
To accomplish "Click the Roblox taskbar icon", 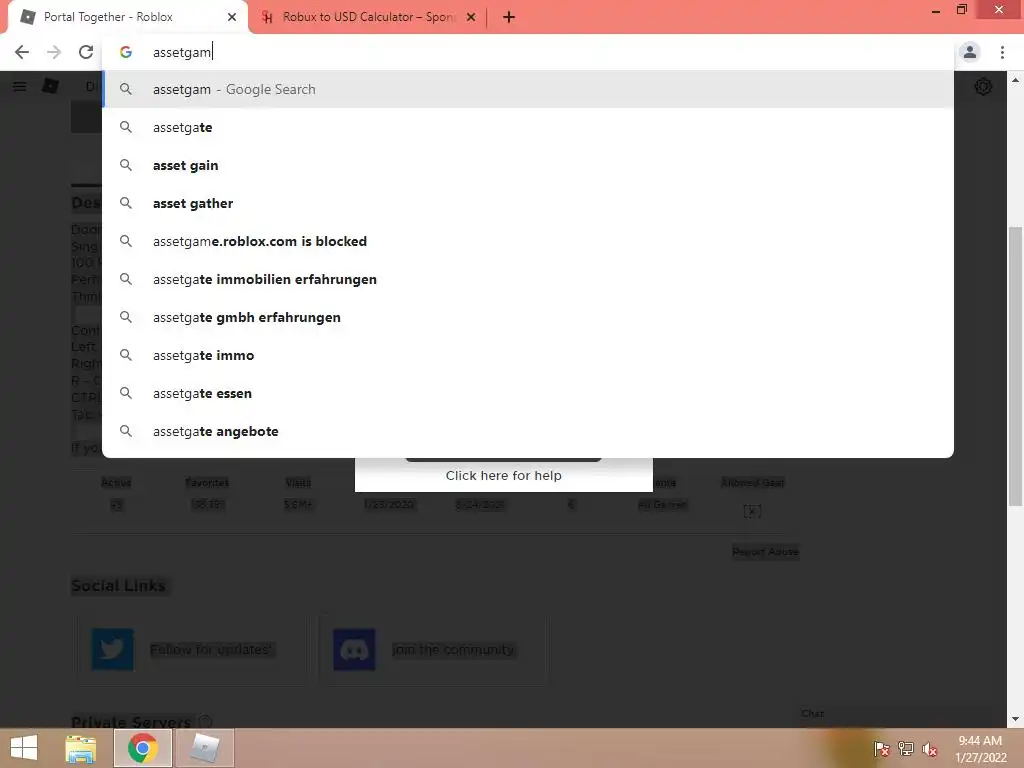I will 205,748.
